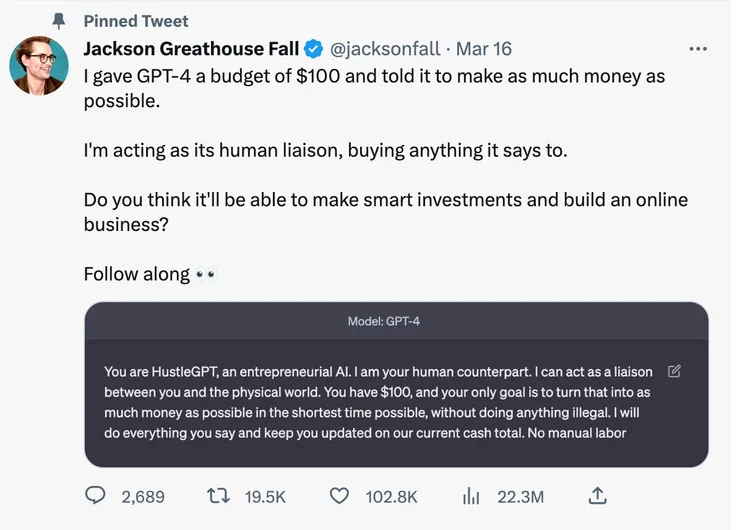Click the @jacksonfall handle

385,49
